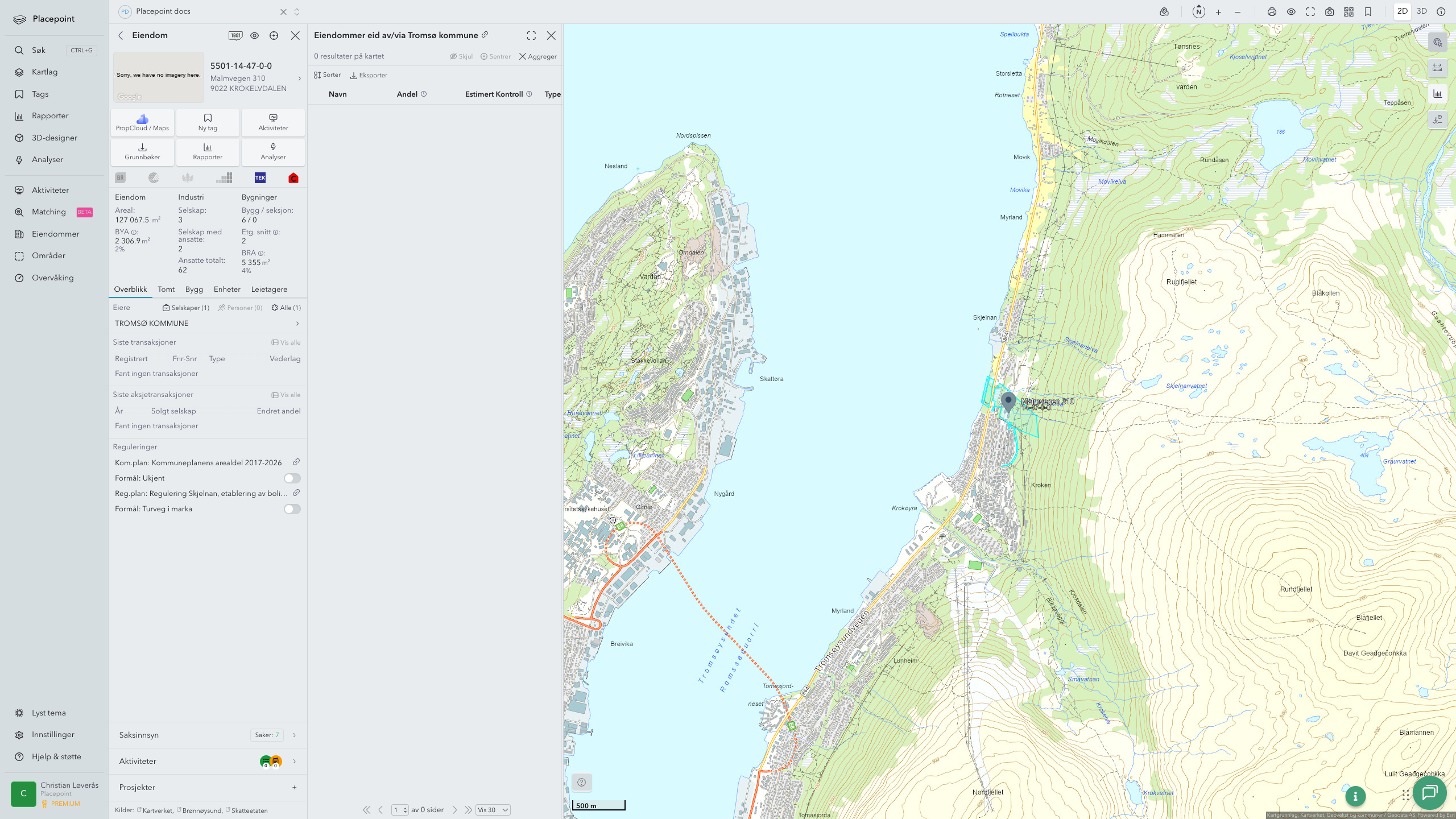Expand the Saksinnsyn section
The width and height of the screenshot is (1456, 819).
point(208,735)
